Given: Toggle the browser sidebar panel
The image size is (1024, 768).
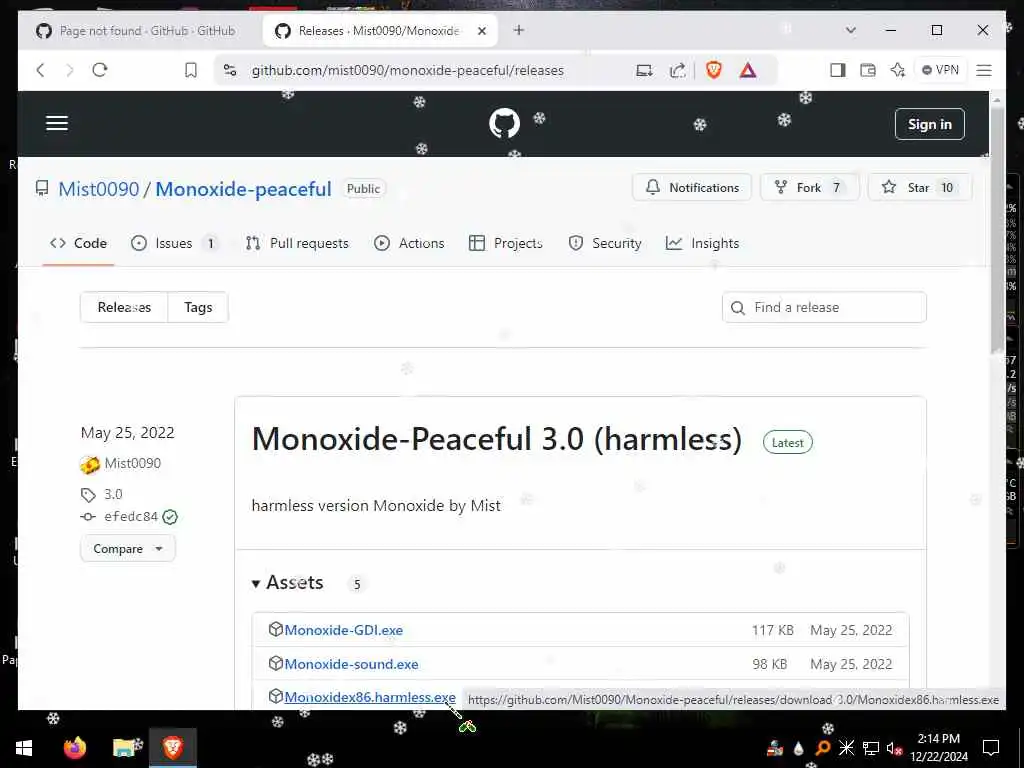Looking at the screenshot, I should point(837,70).
